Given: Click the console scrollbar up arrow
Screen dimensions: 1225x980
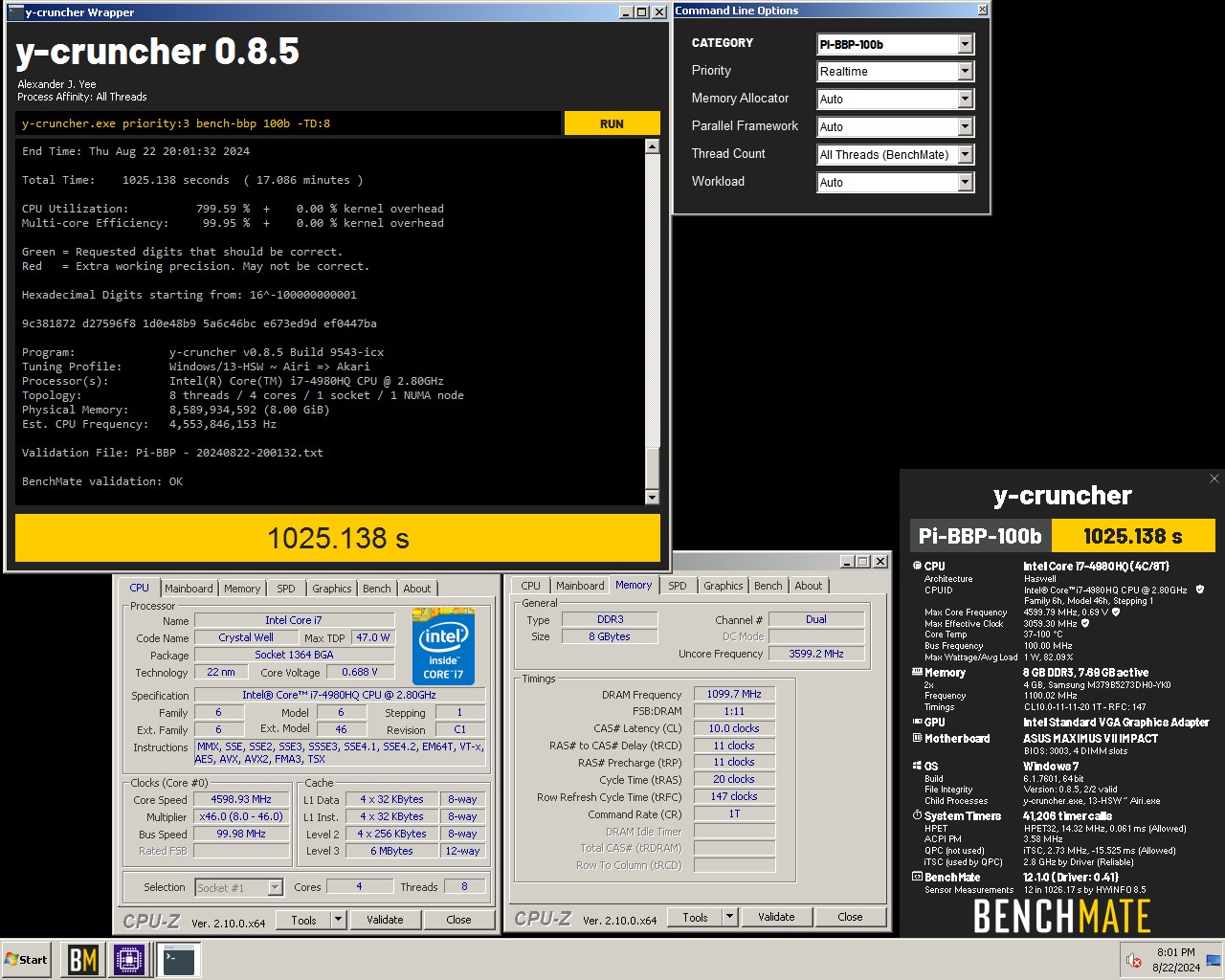Looking at the screenshot, I should (x=652, y=146).
